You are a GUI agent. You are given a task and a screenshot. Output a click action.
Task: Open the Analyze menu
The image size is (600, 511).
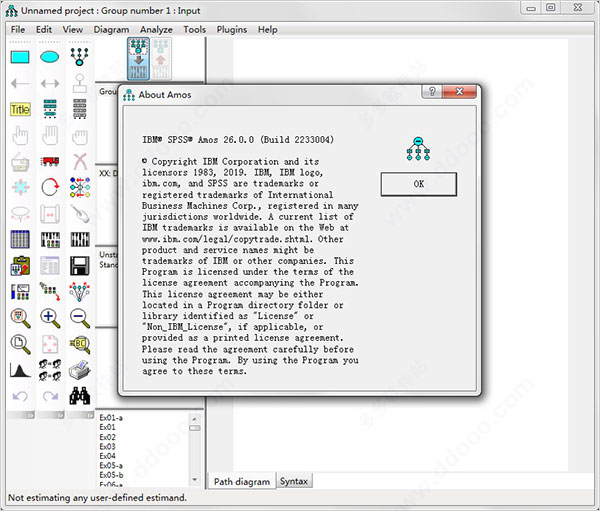156,29
